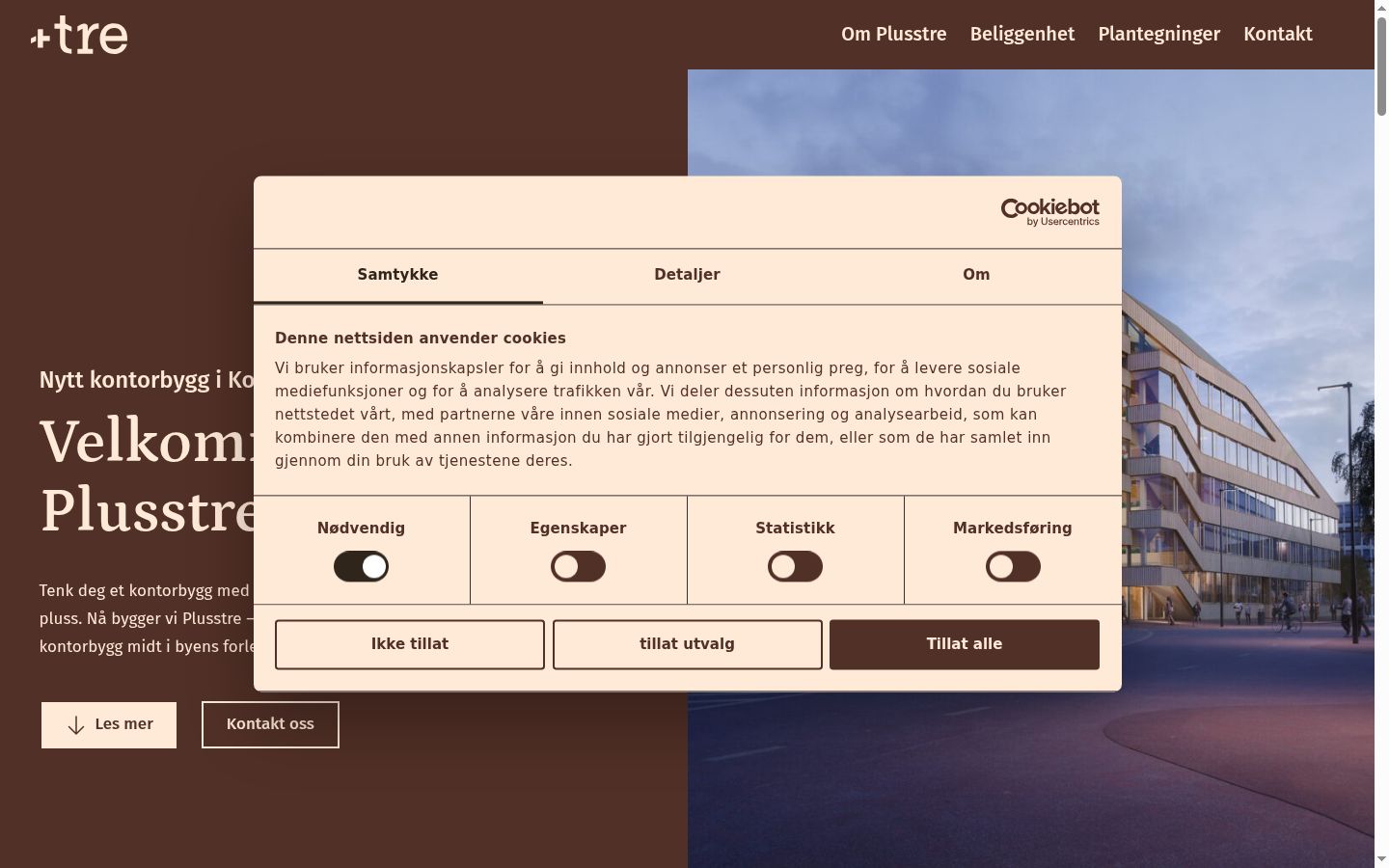
Task: Click the scrollbar down arrow
Action: (x=1381, y=859)
